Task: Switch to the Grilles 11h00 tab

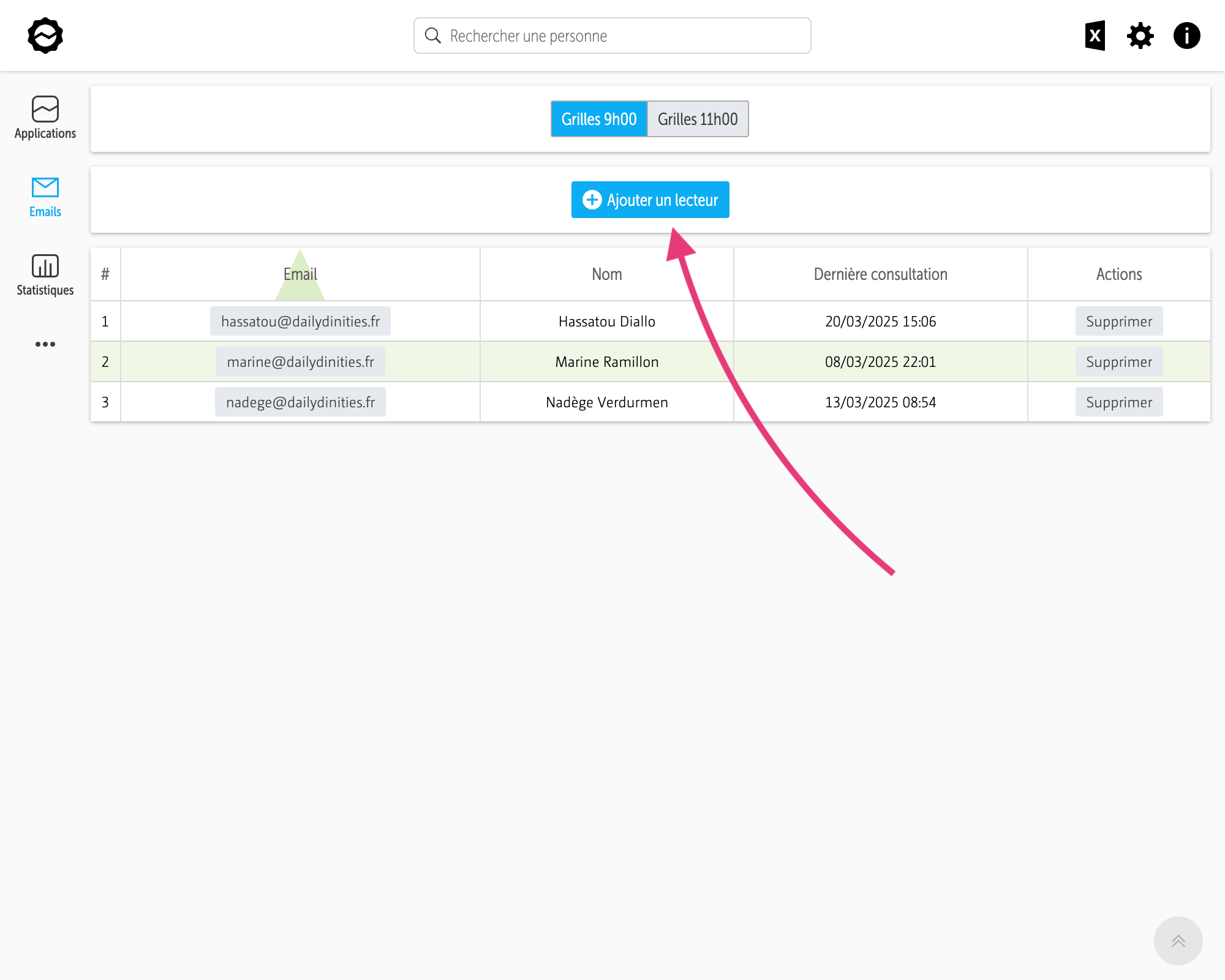Action: click(x=698, y=119)
